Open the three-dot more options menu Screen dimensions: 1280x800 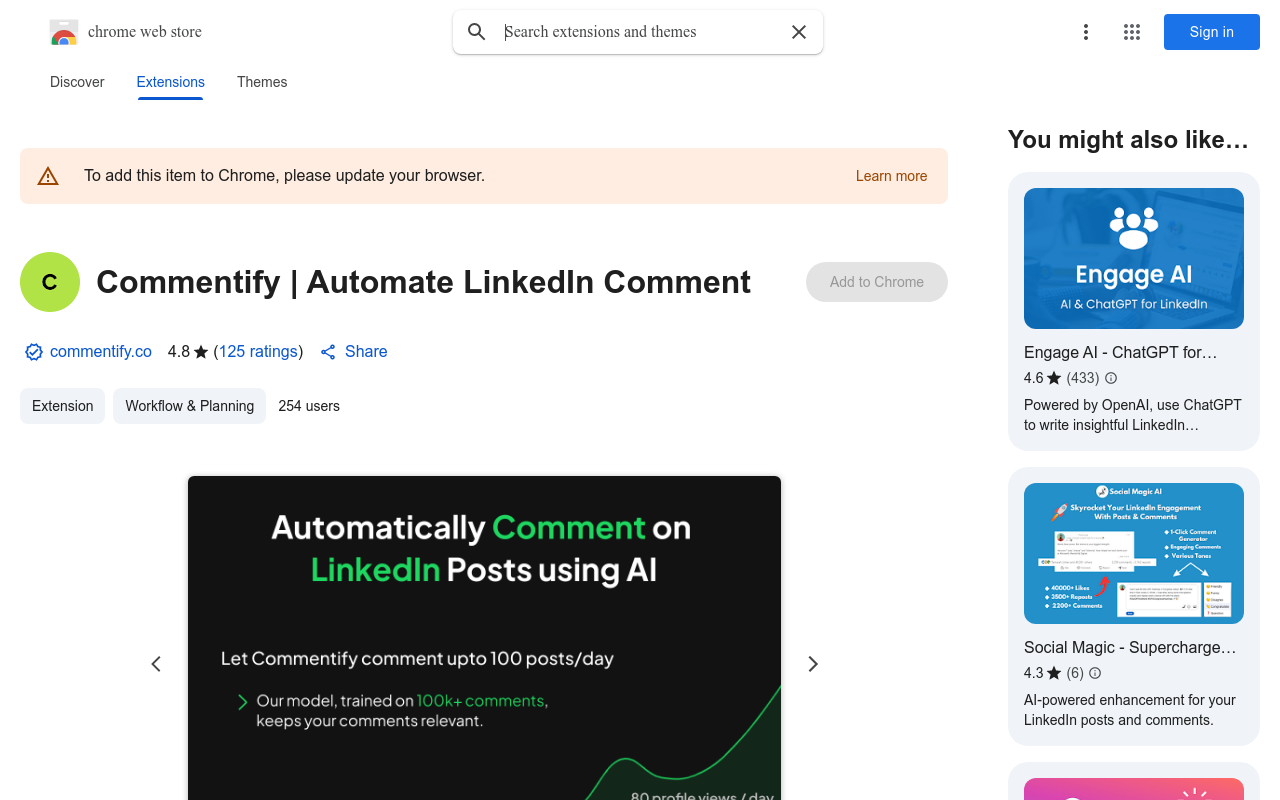click(x=1086, y=32)
